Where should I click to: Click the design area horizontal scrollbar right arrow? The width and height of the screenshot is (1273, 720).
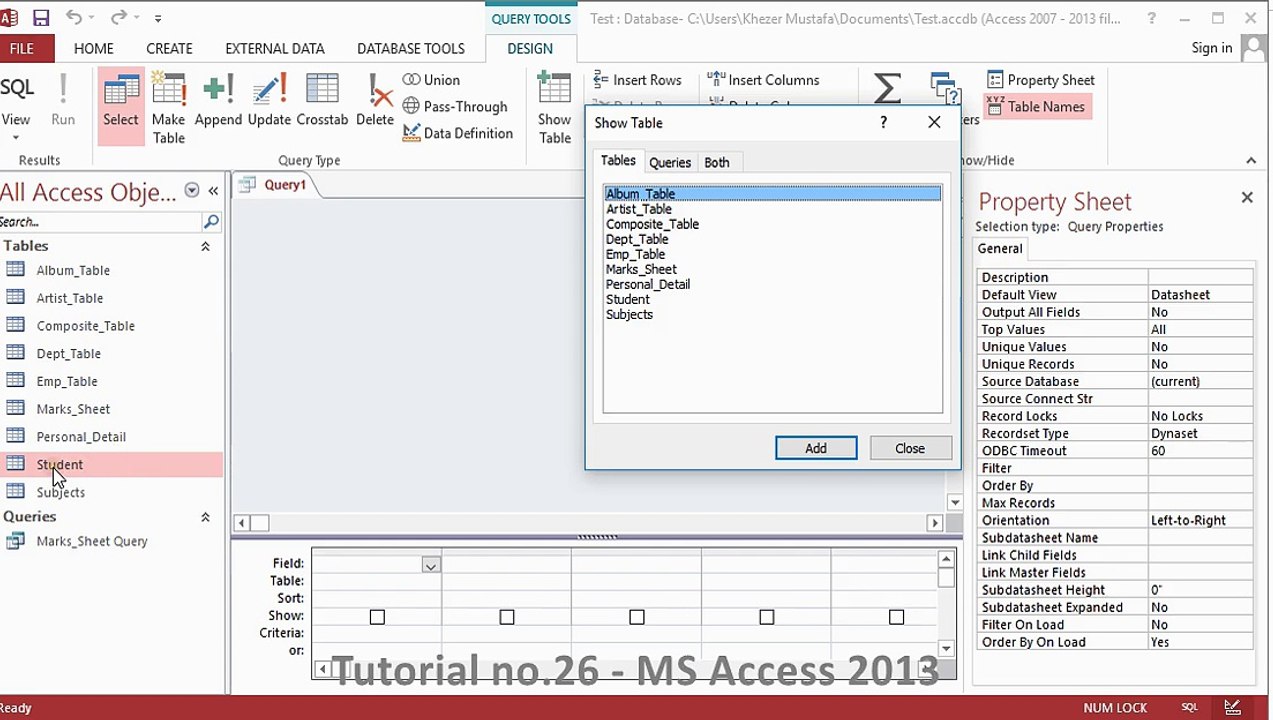point(935,523)
